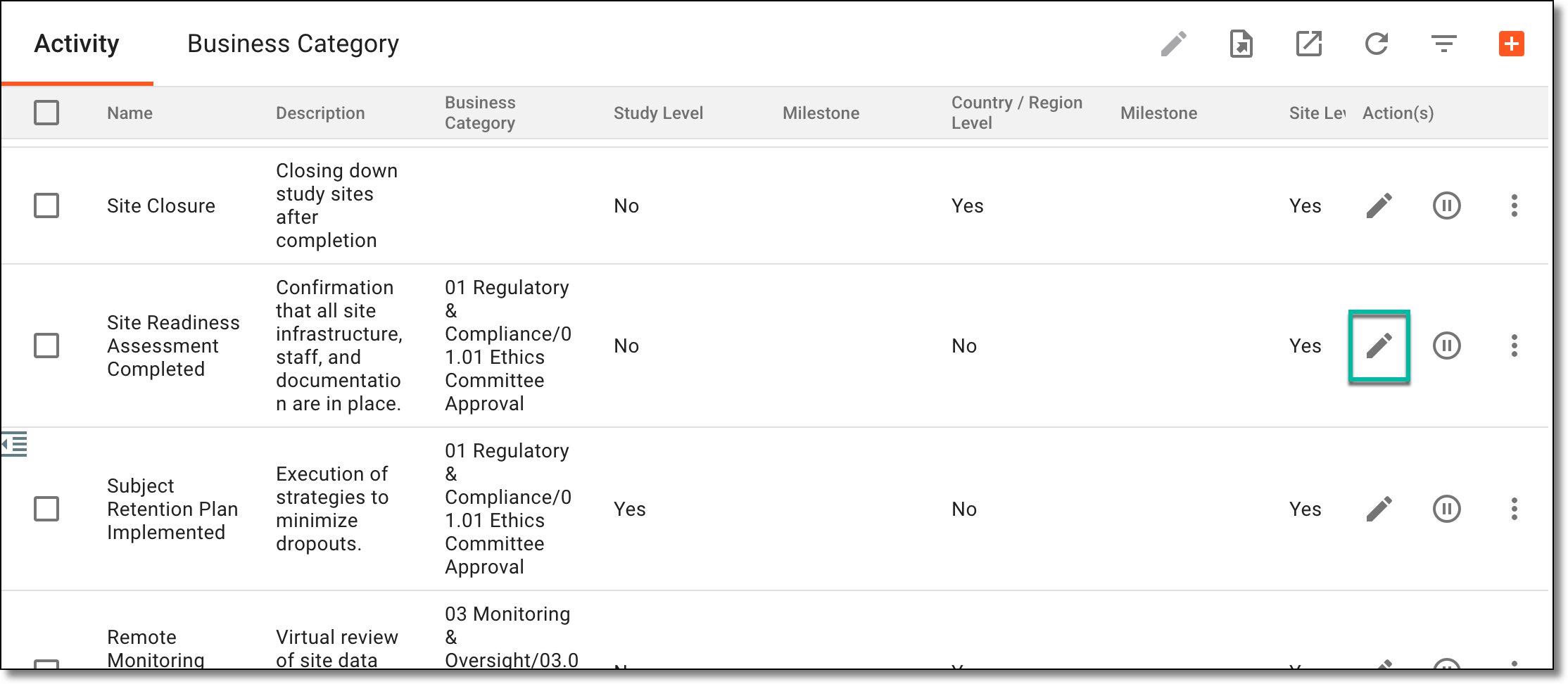Check Subject Retention Plan Implemented checkbox
1568x684 pixels.
pyautogui.click(x=46, y=509)
